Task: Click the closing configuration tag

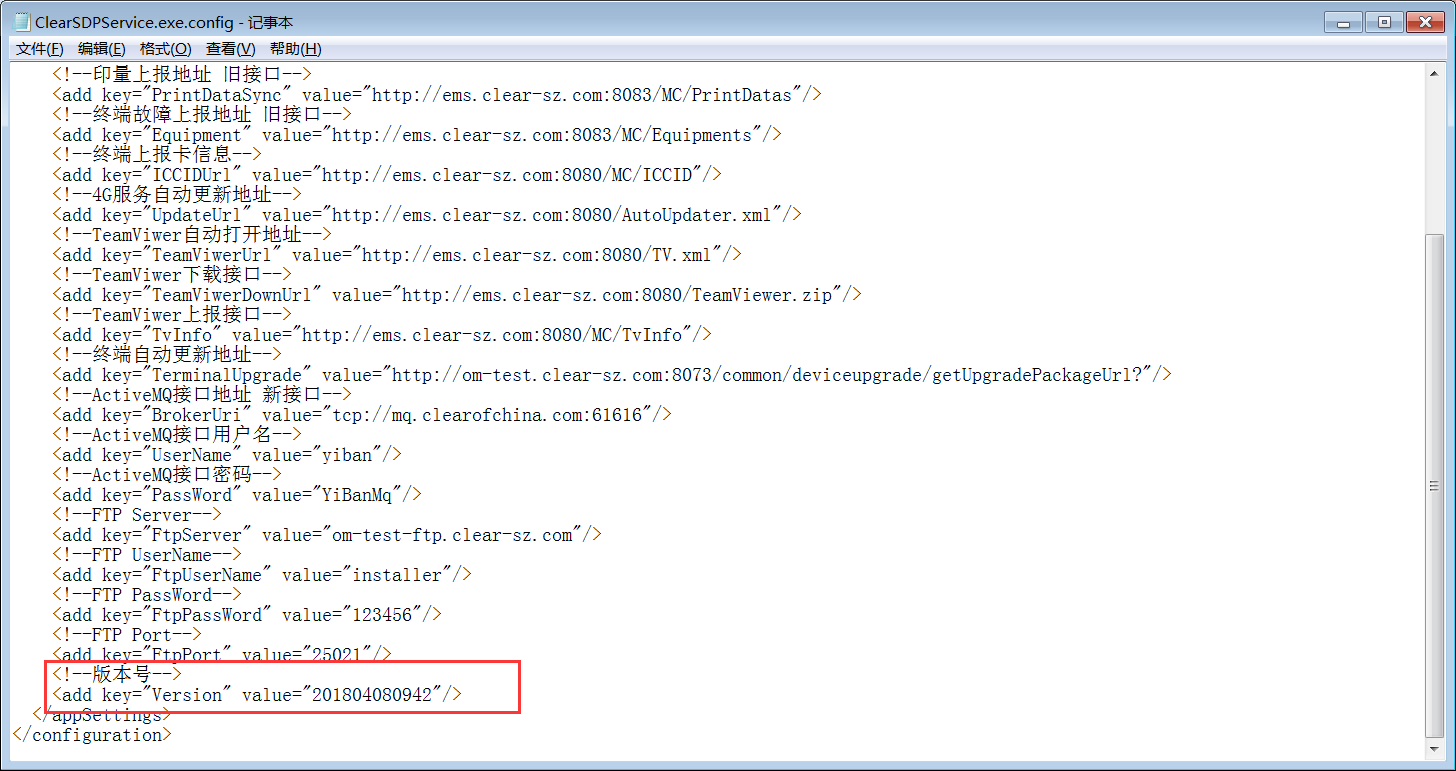Action: point(92,735)
